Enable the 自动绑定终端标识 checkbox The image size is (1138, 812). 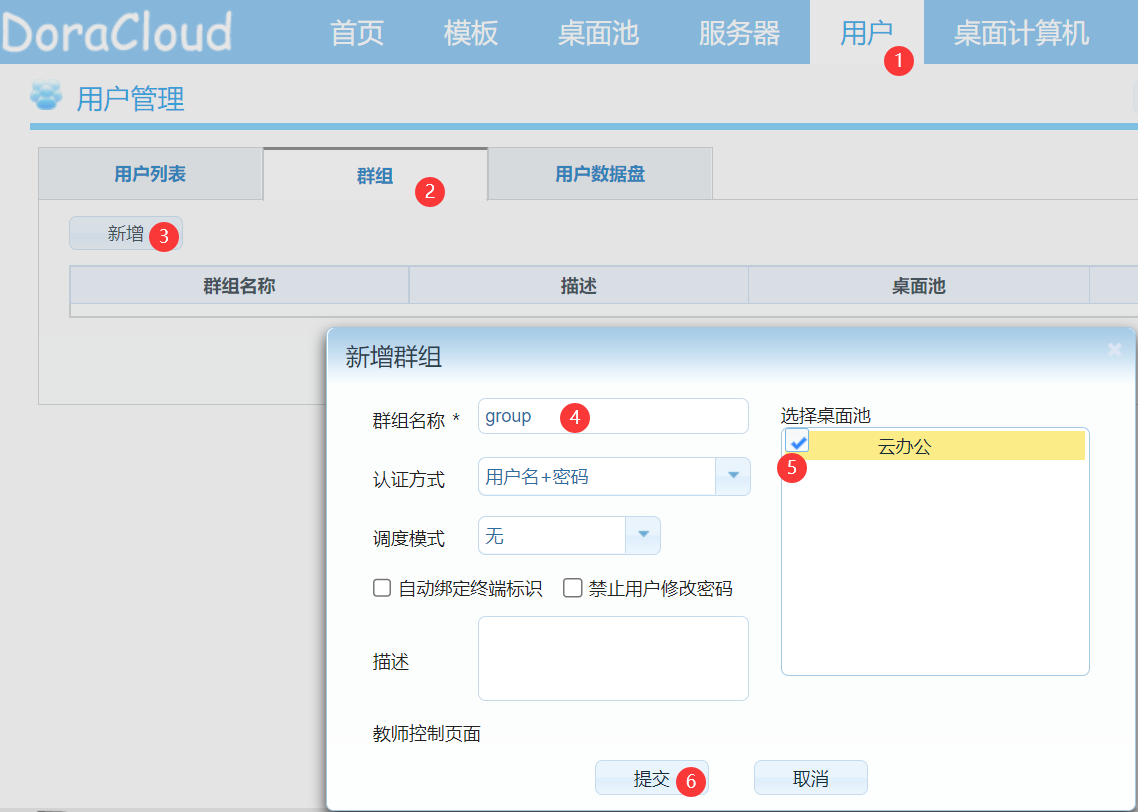click(x=381, y=587)
